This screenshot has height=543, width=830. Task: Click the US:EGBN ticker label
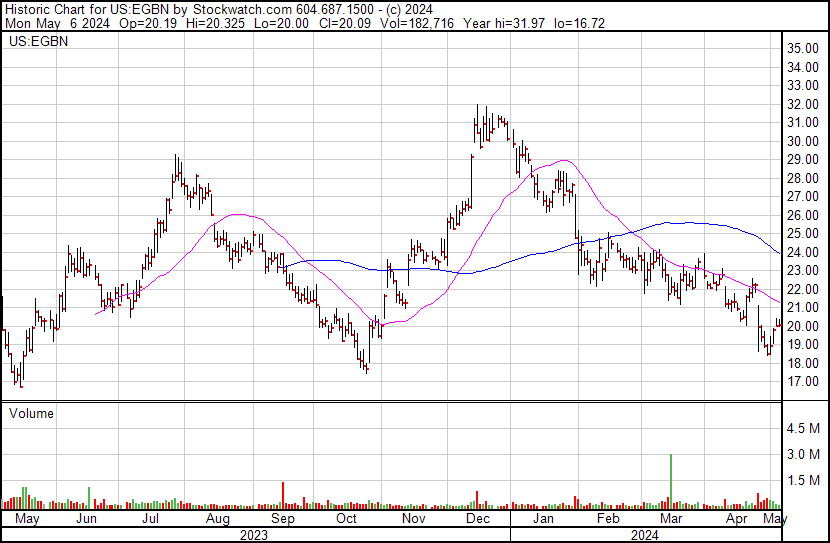pos(39,41)
